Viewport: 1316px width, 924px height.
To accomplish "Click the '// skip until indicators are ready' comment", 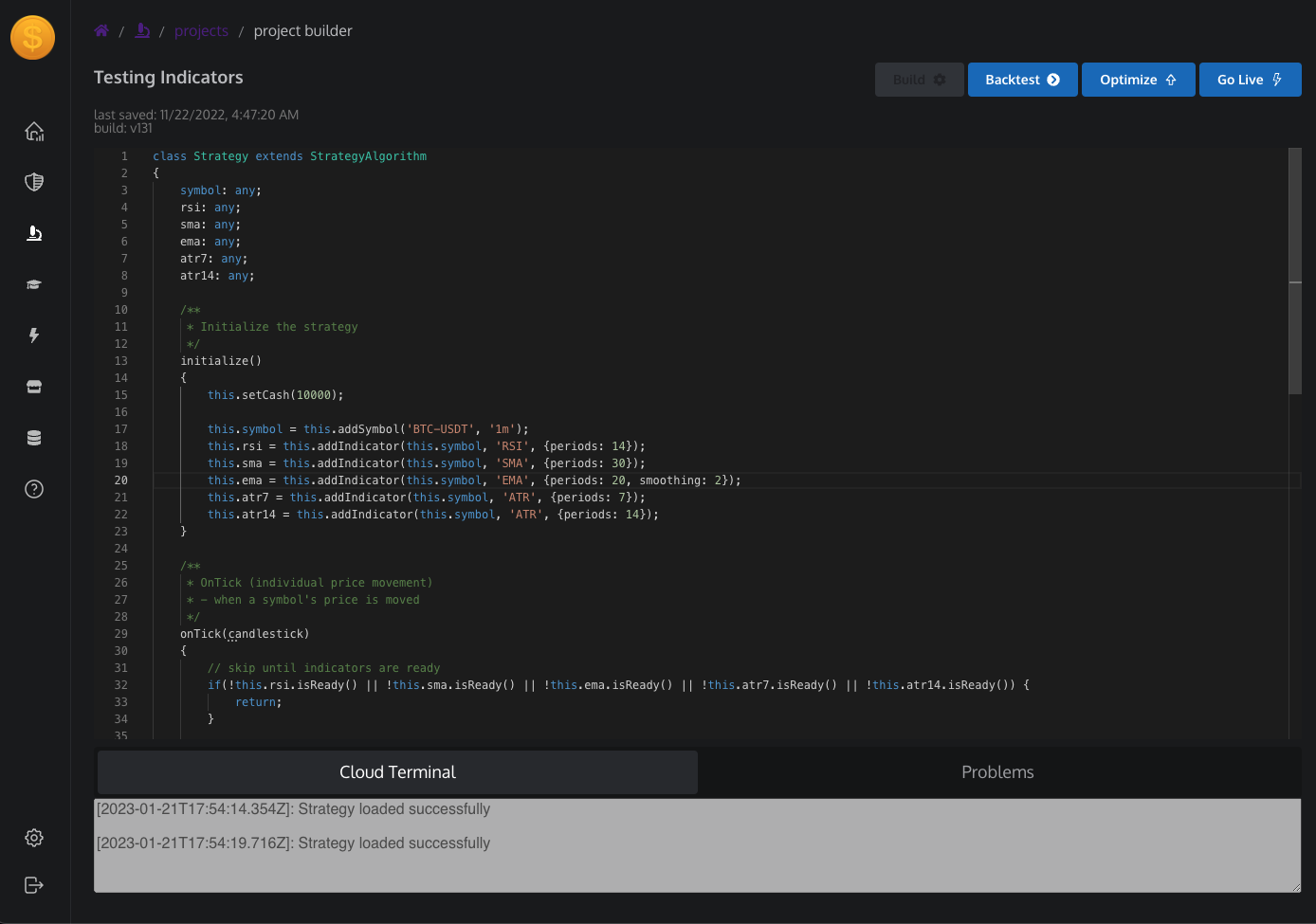I will [324, 668].
